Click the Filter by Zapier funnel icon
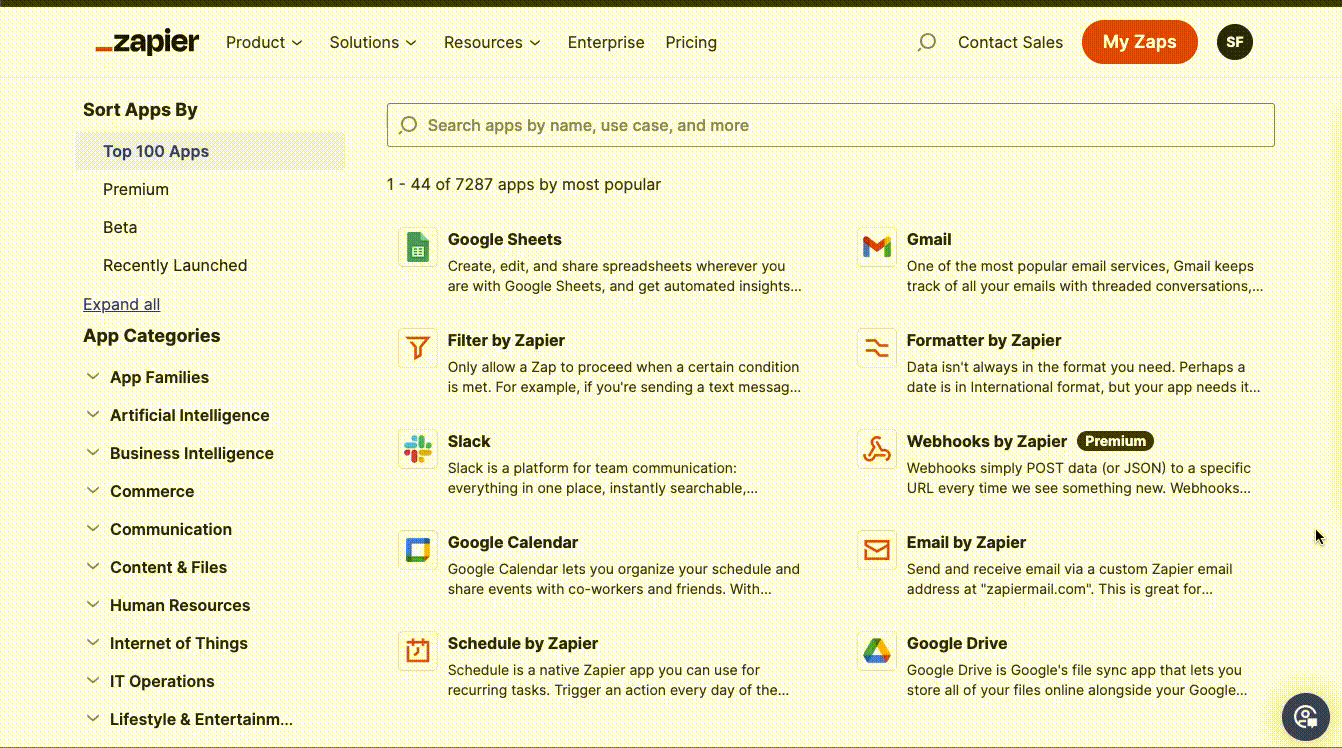The height and width of the screenshot is (748, 1342). click(x=417, y=348)
